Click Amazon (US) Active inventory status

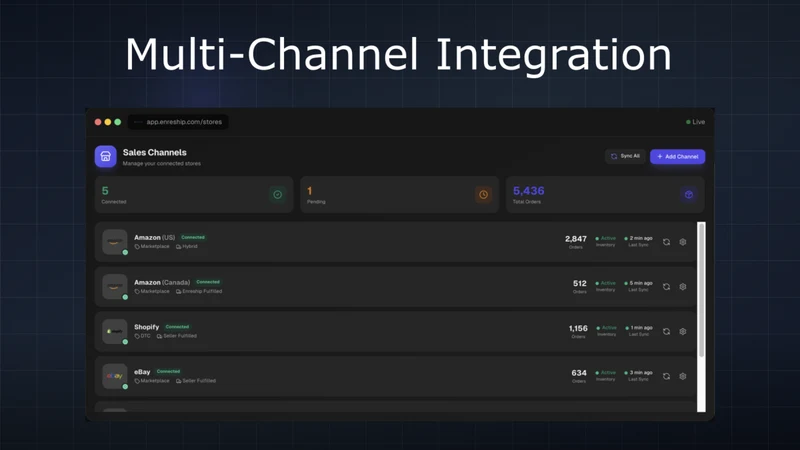click(x=606, y=238)
